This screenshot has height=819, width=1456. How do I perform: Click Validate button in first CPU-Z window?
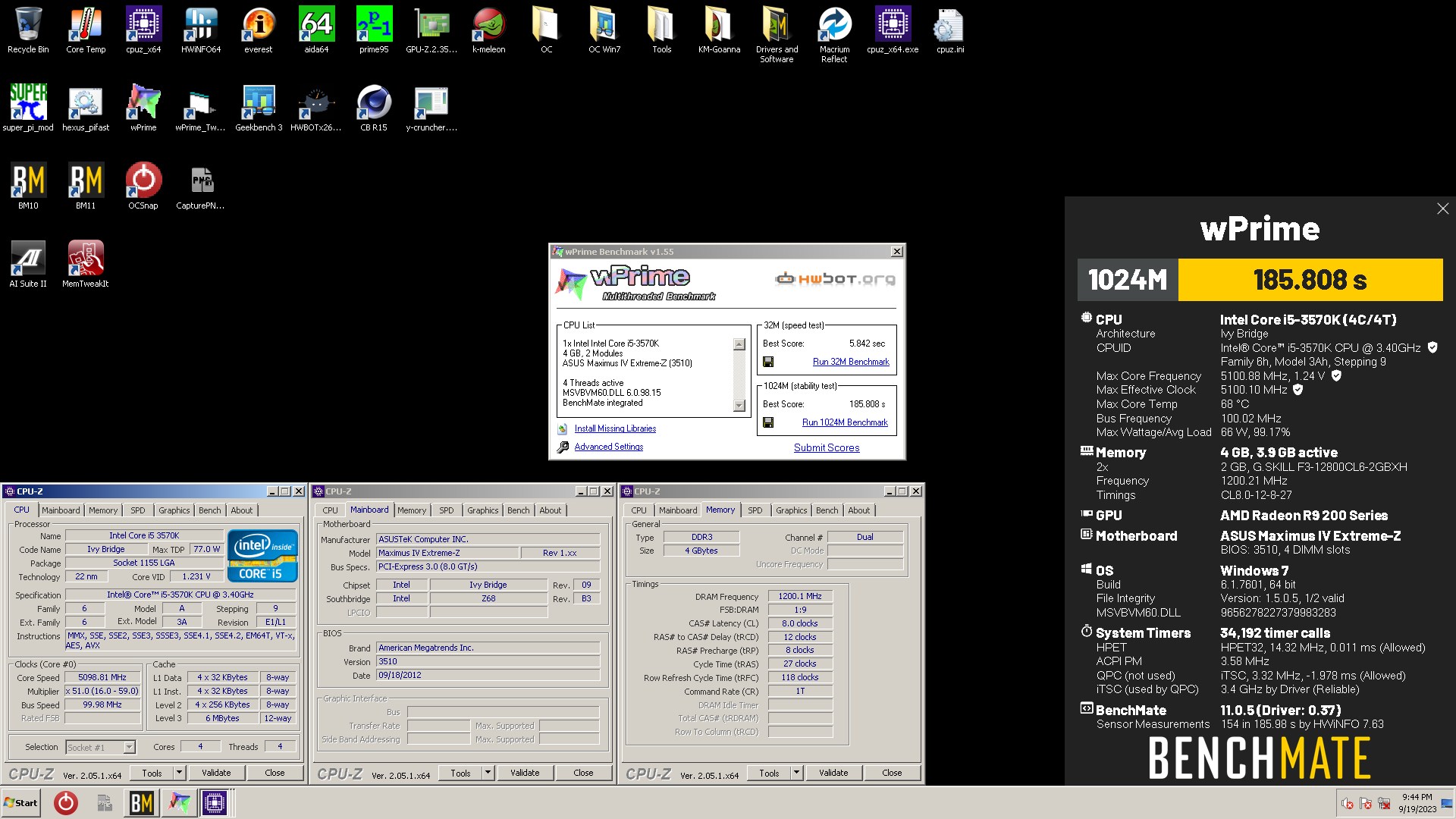(216, 773)
